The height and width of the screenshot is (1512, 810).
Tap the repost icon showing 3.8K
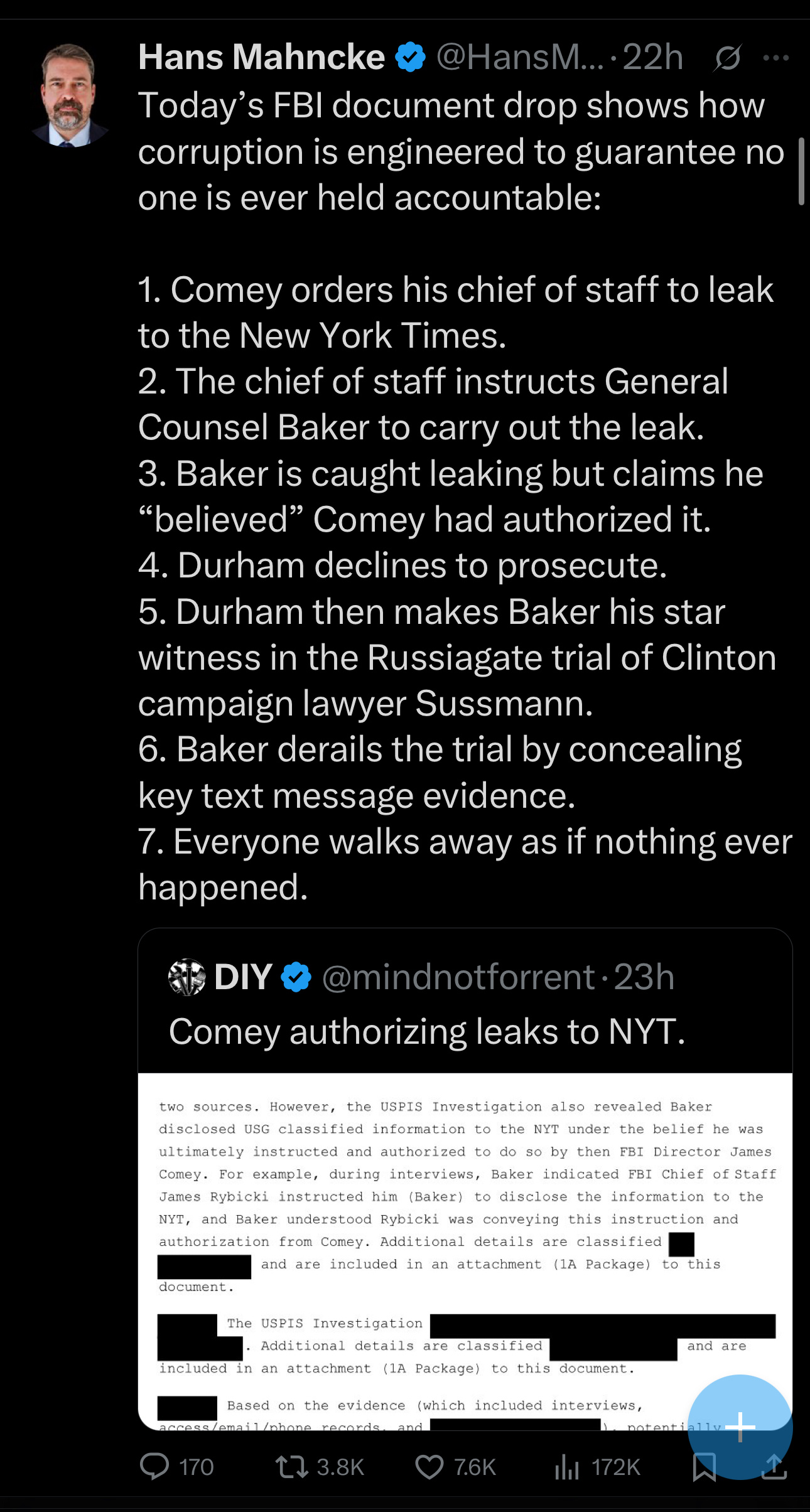320,1467
